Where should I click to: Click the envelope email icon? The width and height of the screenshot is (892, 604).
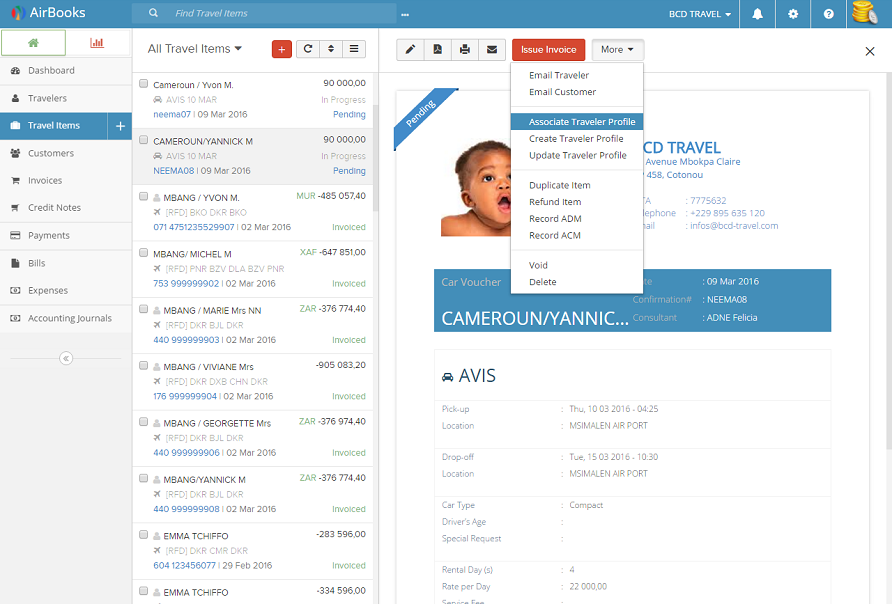[x=492, y=49]
